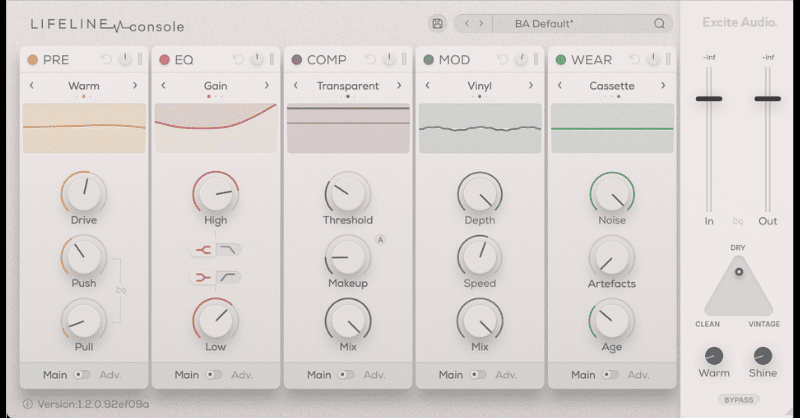
Task: Click the Main label in EQ module
Action: [x=187, y=375]
